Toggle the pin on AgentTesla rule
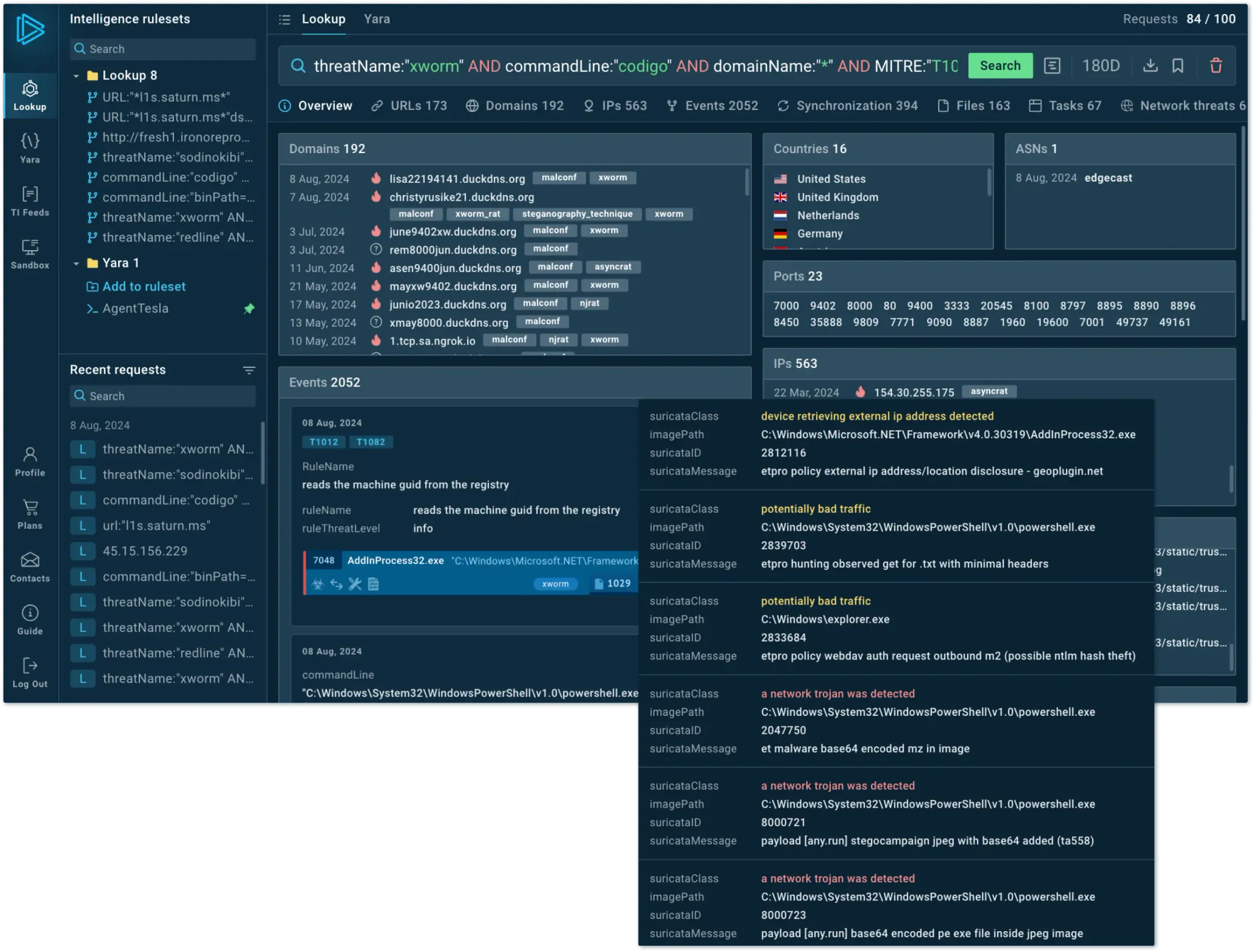The image size is (1254, 952). pos(249,308)
